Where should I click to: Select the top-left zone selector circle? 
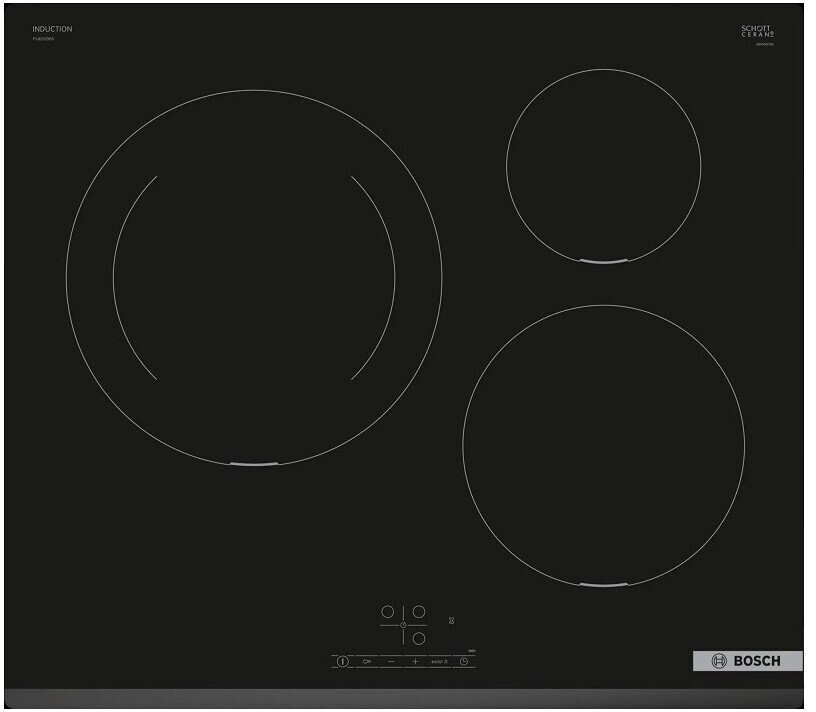coord(387,611)
